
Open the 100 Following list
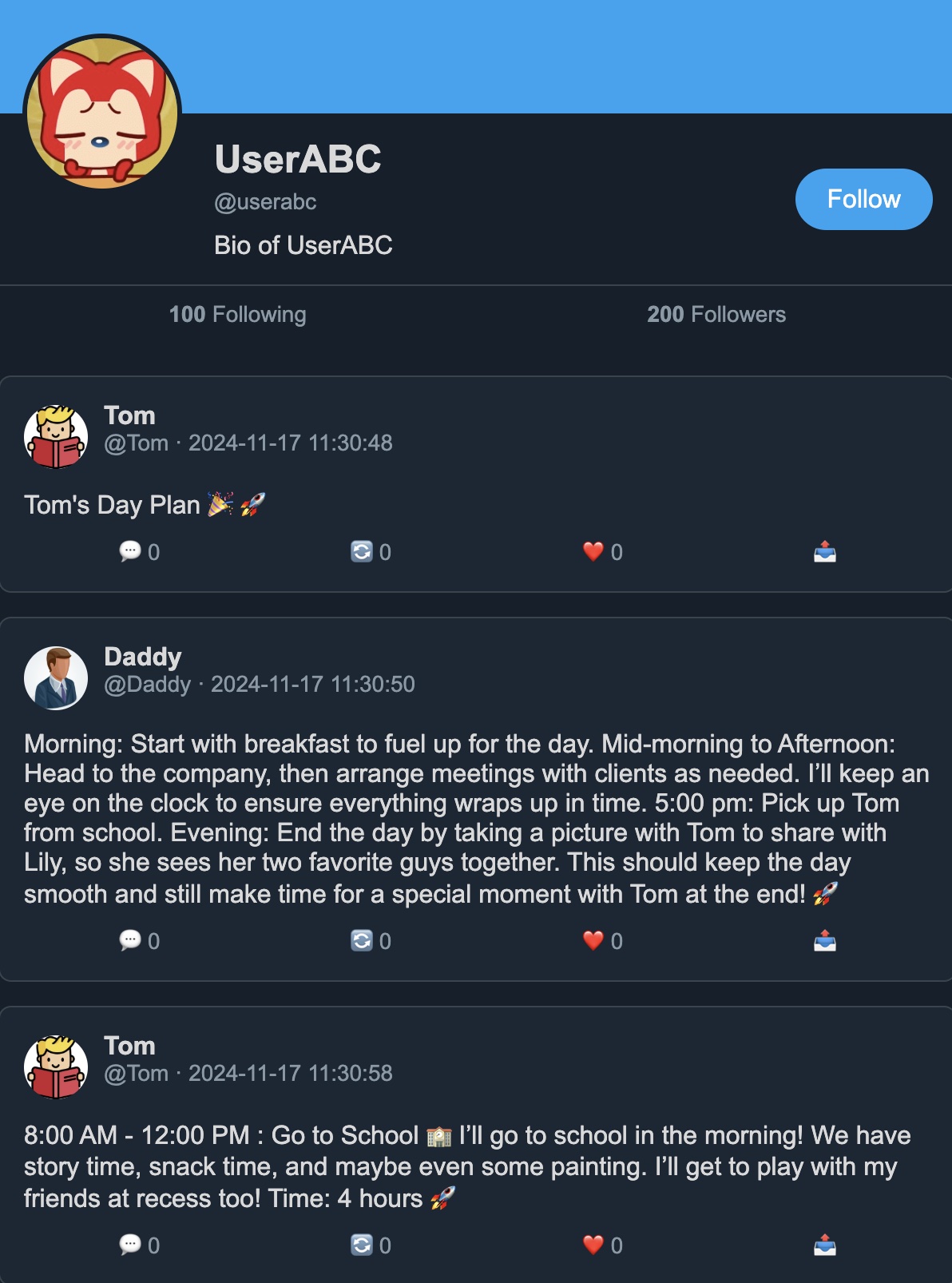pyautogui.click(x=237, y=314)
